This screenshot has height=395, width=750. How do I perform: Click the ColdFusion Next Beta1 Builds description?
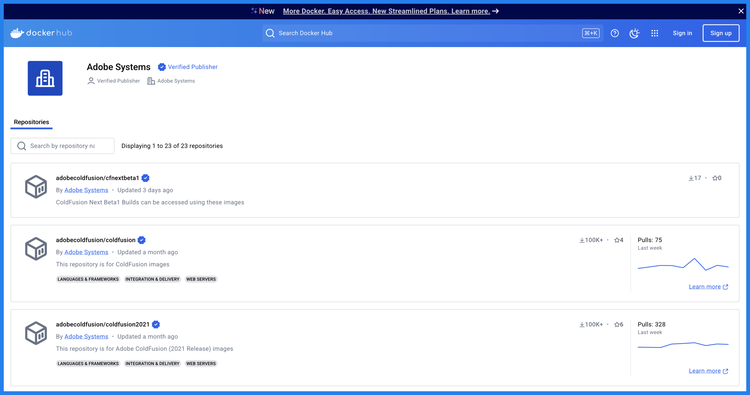point(150,202)
